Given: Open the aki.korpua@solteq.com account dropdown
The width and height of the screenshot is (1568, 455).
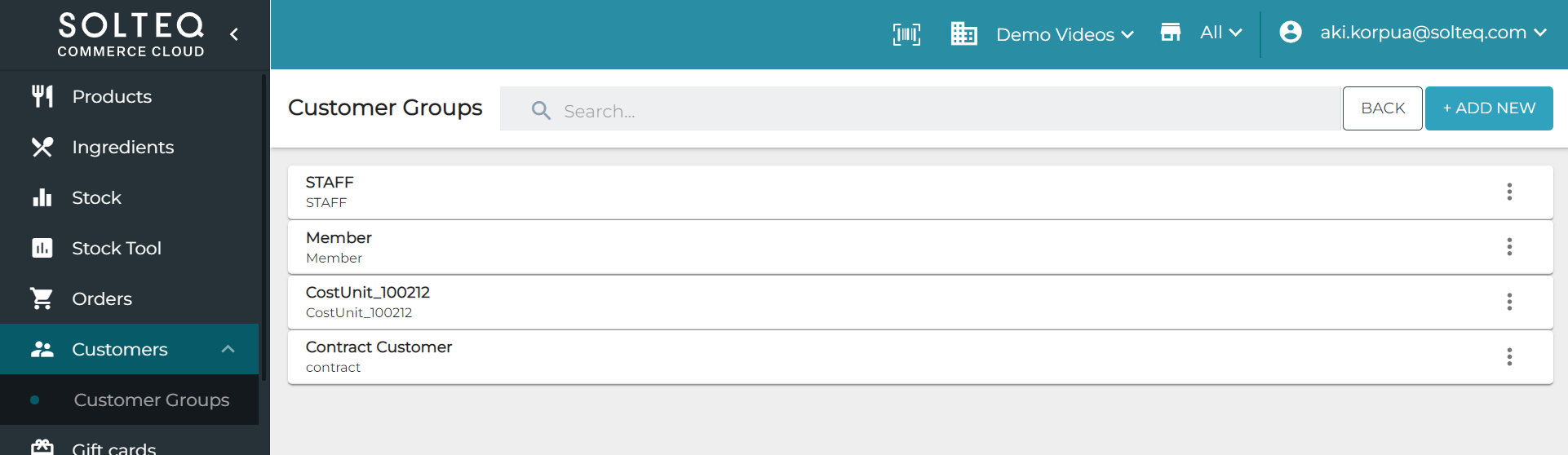Looking at the screenshot, I should tap(1433, 33).
